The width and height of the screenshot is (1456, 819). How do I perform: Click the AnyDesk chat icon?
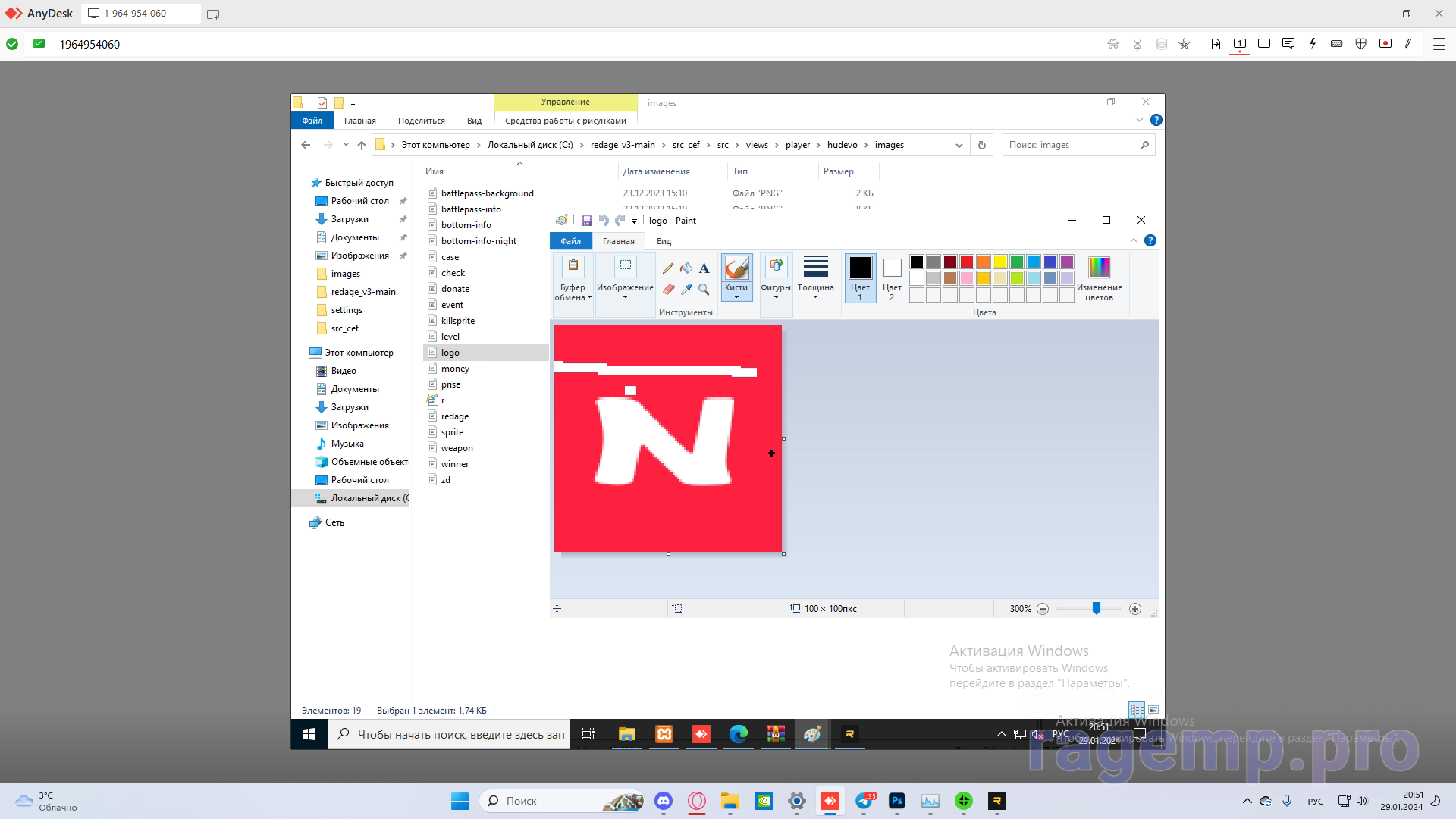pos(1288,44)
